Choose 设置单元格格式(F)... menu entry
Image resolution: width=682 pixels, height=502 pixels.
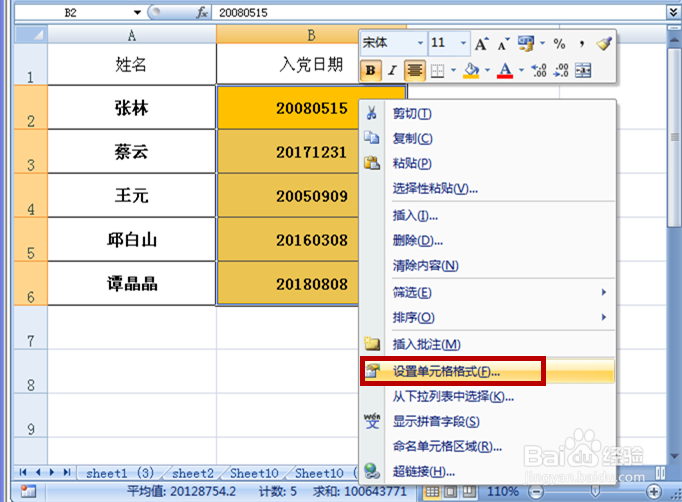pos(487,371)
